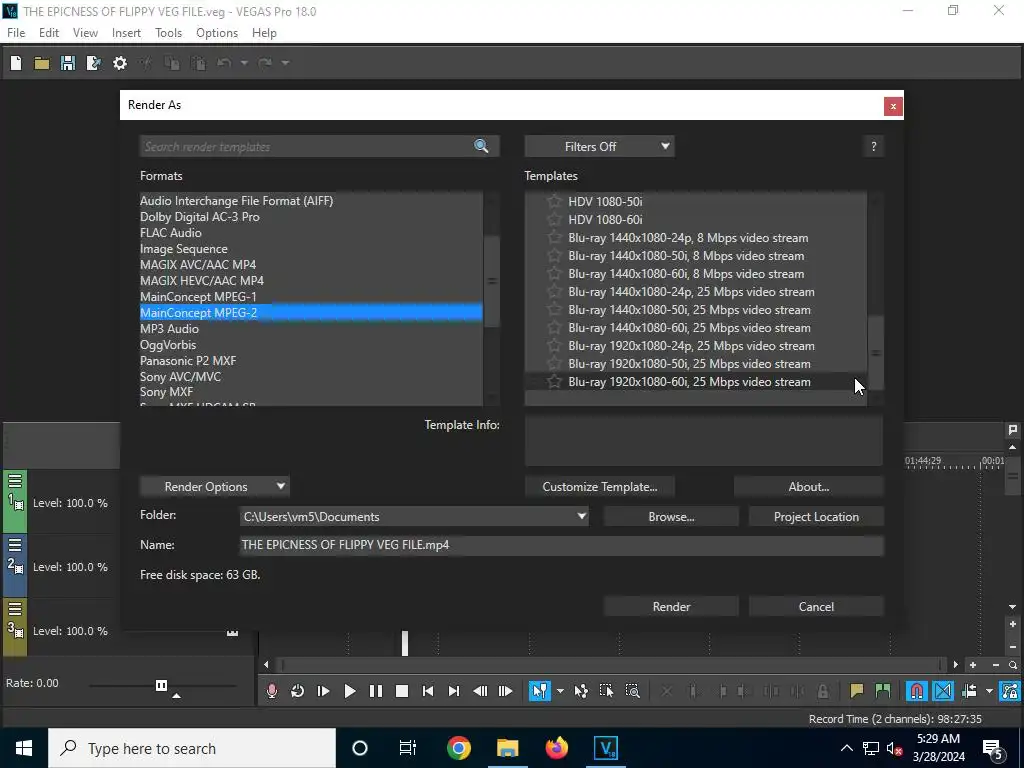Go to end of project
The image size is (1024, 768).
click(454, 691)
